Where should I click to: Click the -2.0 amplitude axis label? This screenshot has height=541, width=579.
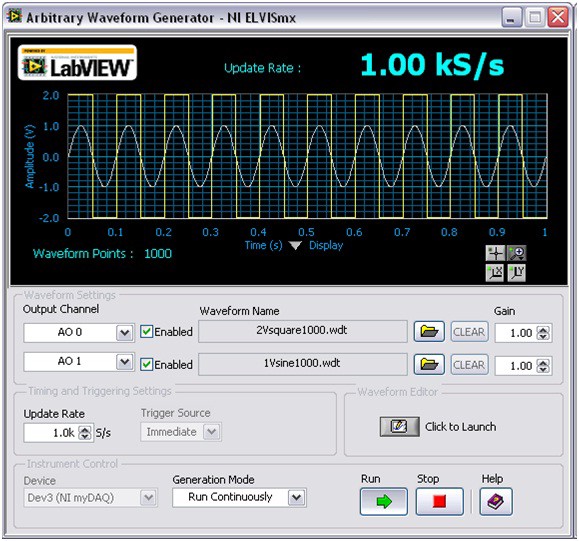49,218
